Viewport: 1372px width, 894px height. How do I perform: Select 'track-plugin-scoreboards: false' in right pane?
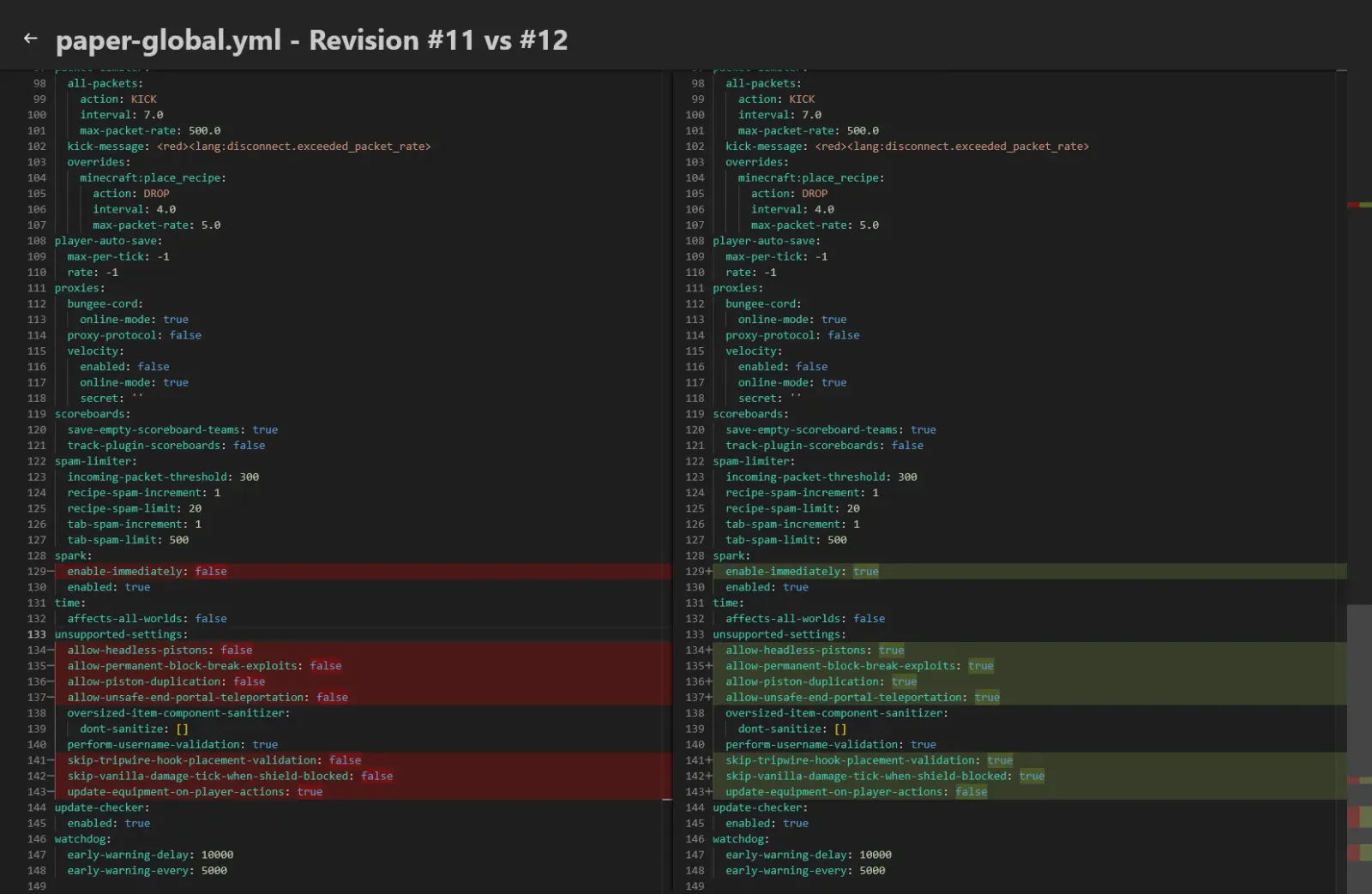tap(824, 446)
